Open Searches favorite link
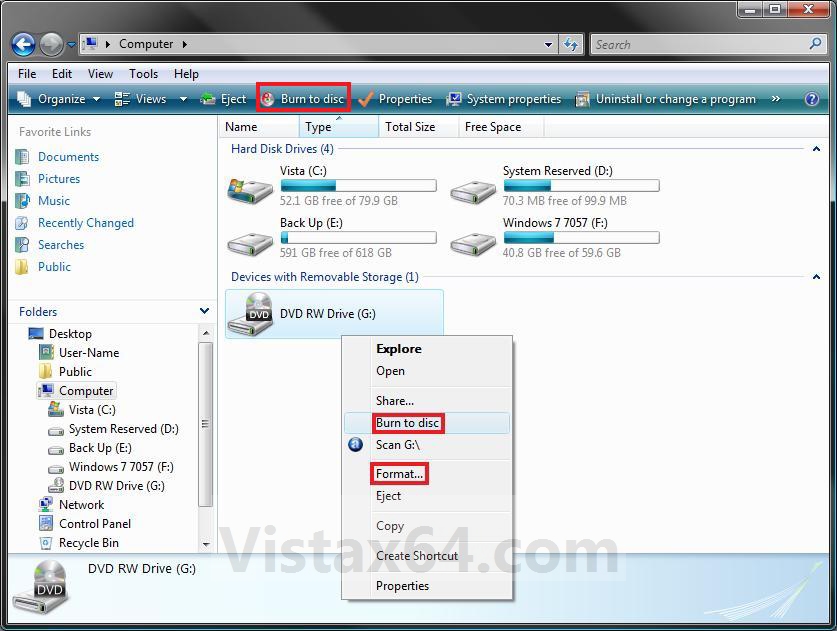The image size is (837, 631). 61,244
